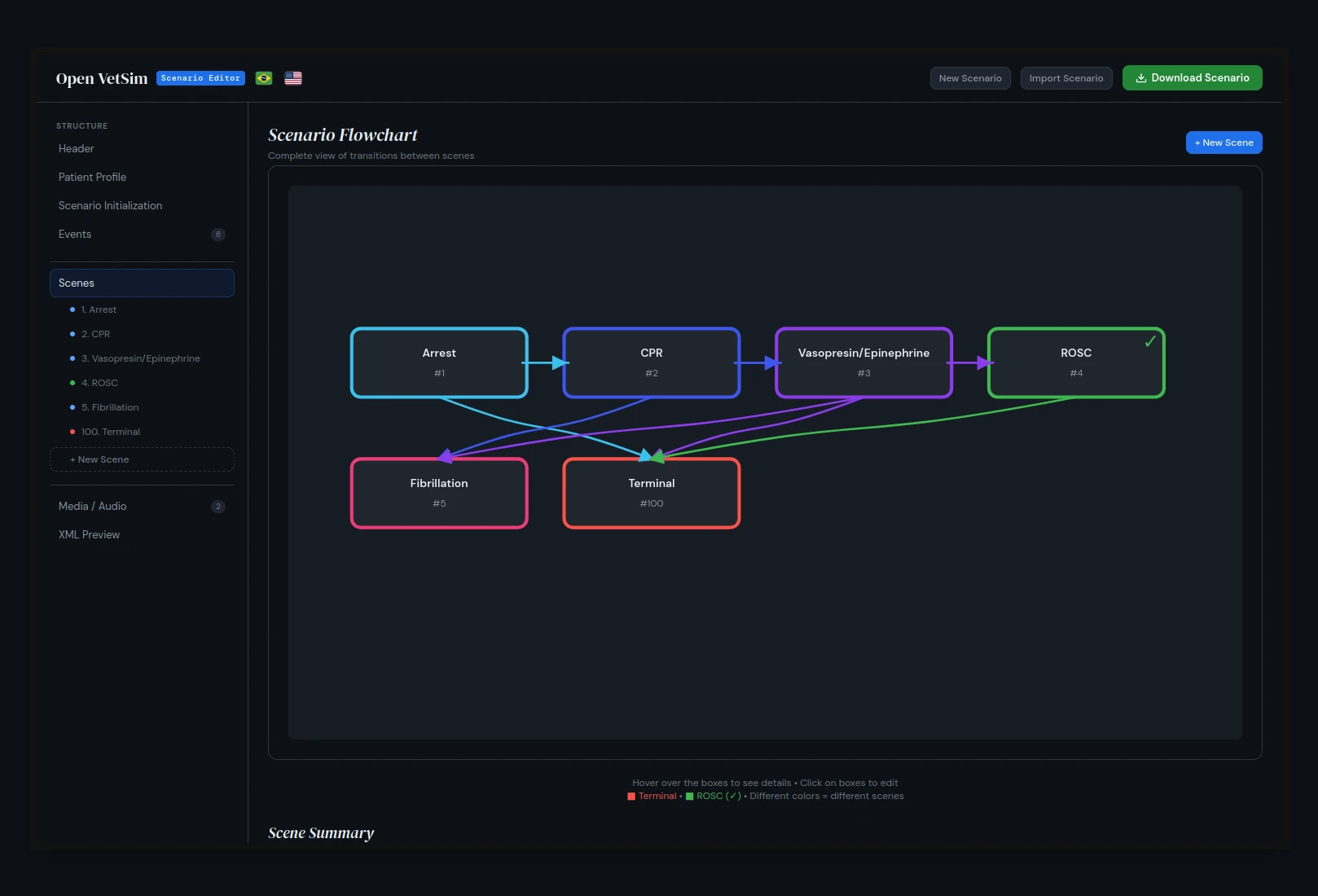The image size is (1318, 896).
Task: Switch language using the Brazil flag icon
Action: pos(263,78)
